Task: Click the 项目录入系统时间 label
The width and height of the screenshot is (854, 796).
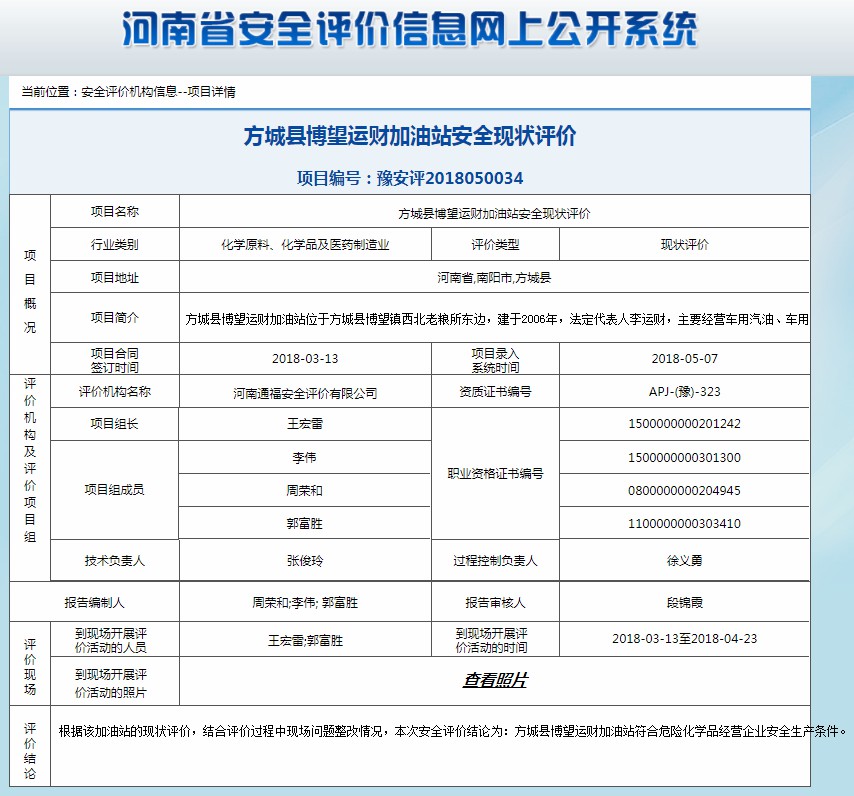Action: (x=495, y=360)
